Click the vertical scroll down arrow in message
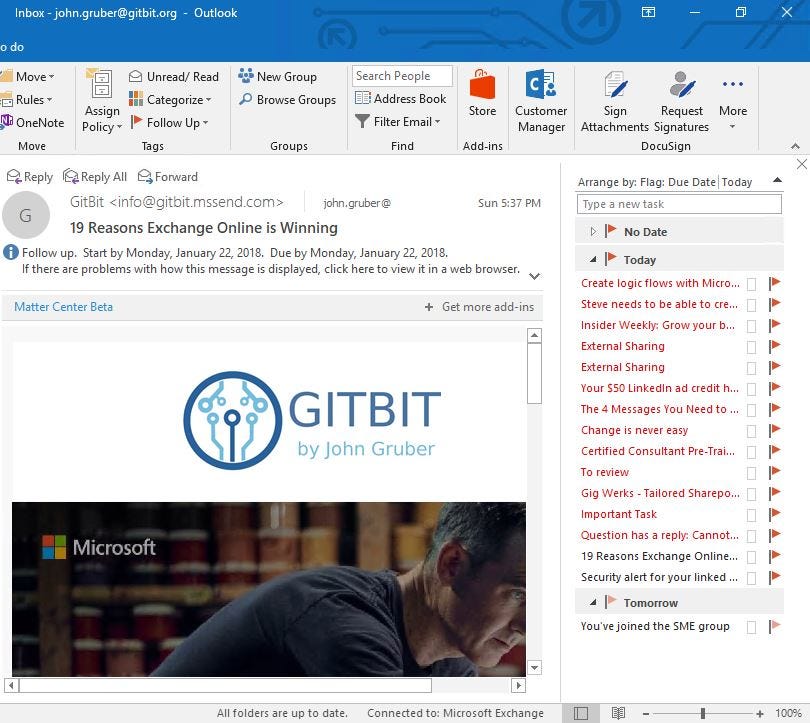The width and height of the screenshot is (810, 723). pyautogui.click(x=534, y=668)
